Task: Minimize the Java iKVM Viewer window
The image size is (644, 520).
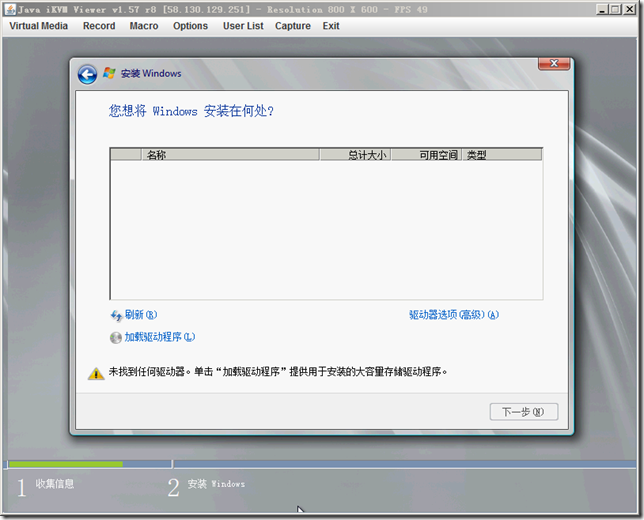Action: [x=602, y=9]
